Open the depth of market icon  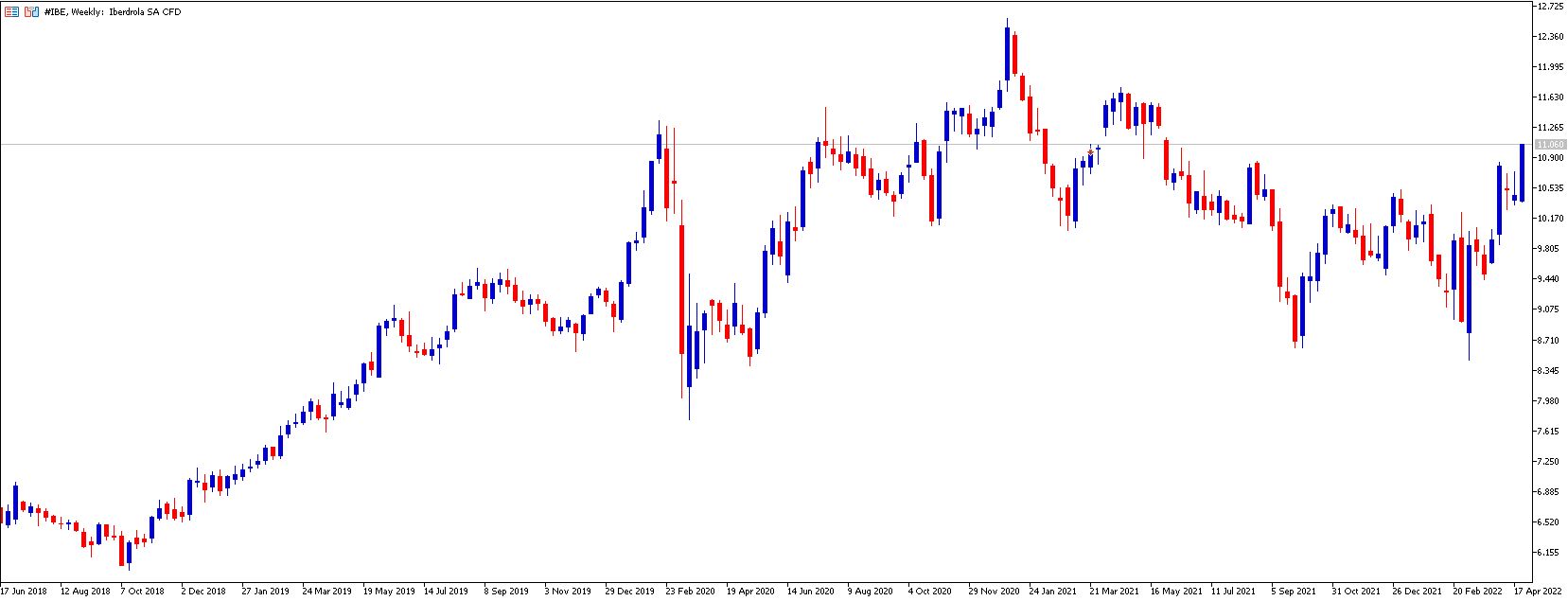pyautogui.click(x=31, y=11)
